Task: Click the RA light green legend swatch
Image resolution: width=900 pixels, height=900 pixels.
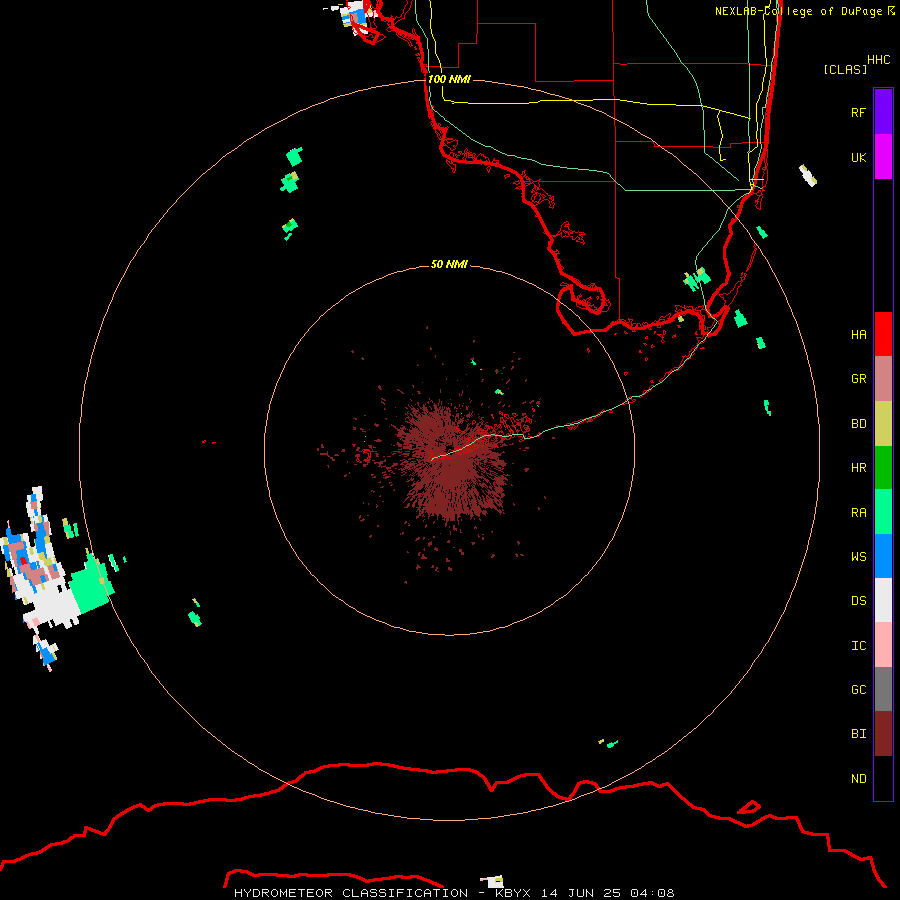Action: pos(883,512)
